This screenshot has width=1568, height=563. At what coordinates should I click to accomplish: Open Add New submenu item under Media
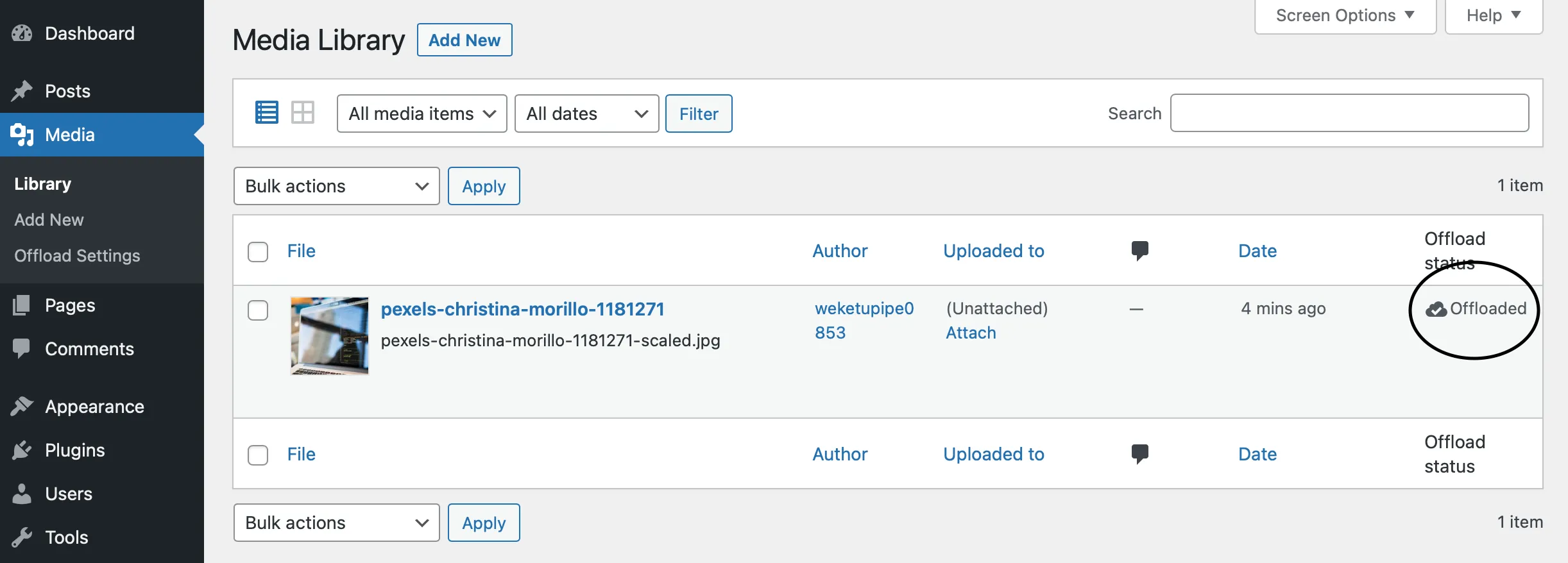(x=49, y=220)
